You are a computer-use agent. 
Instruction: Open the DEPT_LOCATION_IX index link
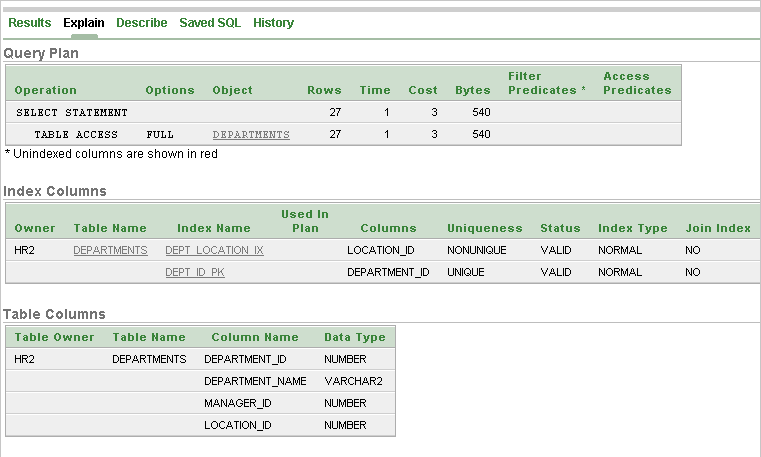(214, 250)
